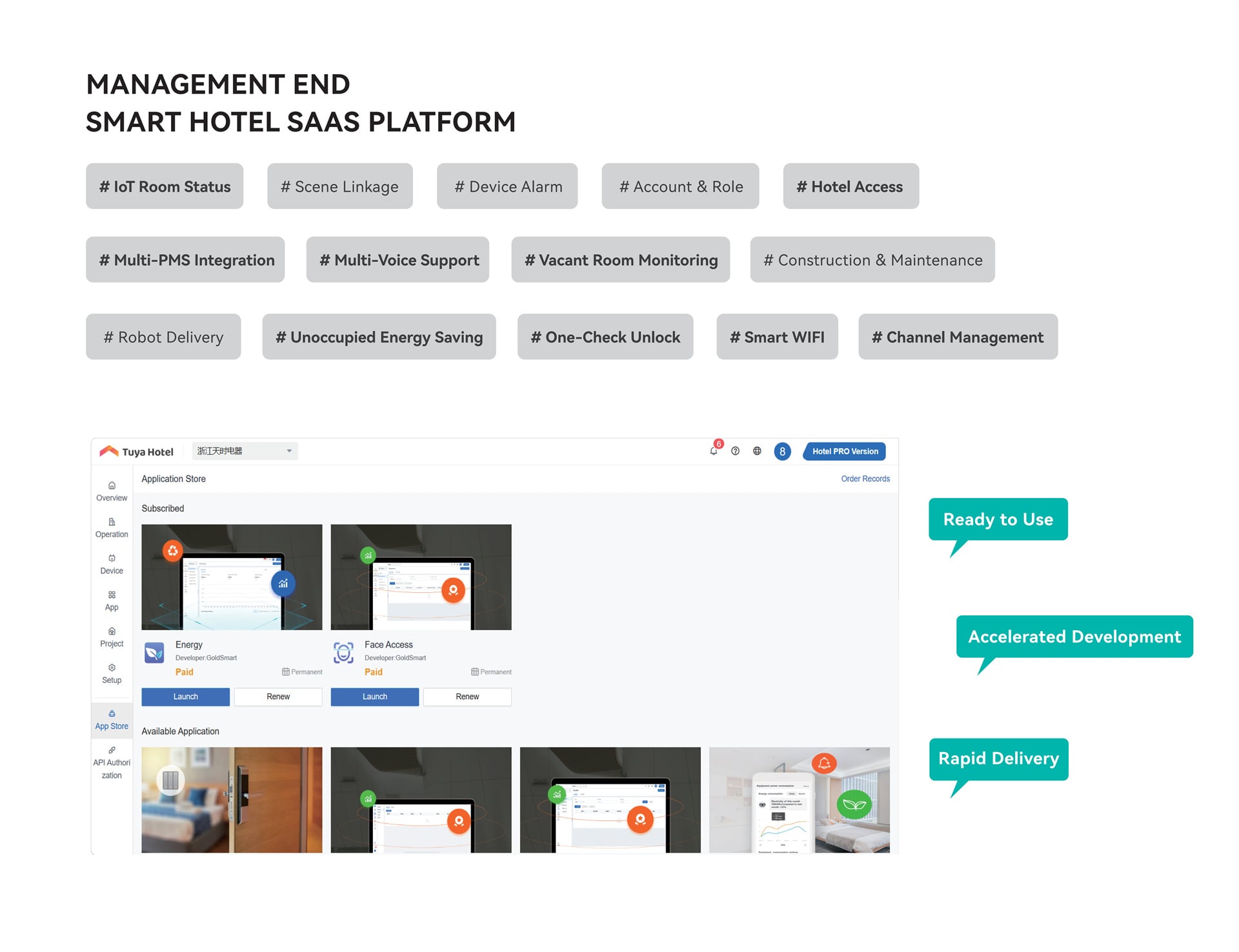Click the Hotel PRO Version button

845,451
